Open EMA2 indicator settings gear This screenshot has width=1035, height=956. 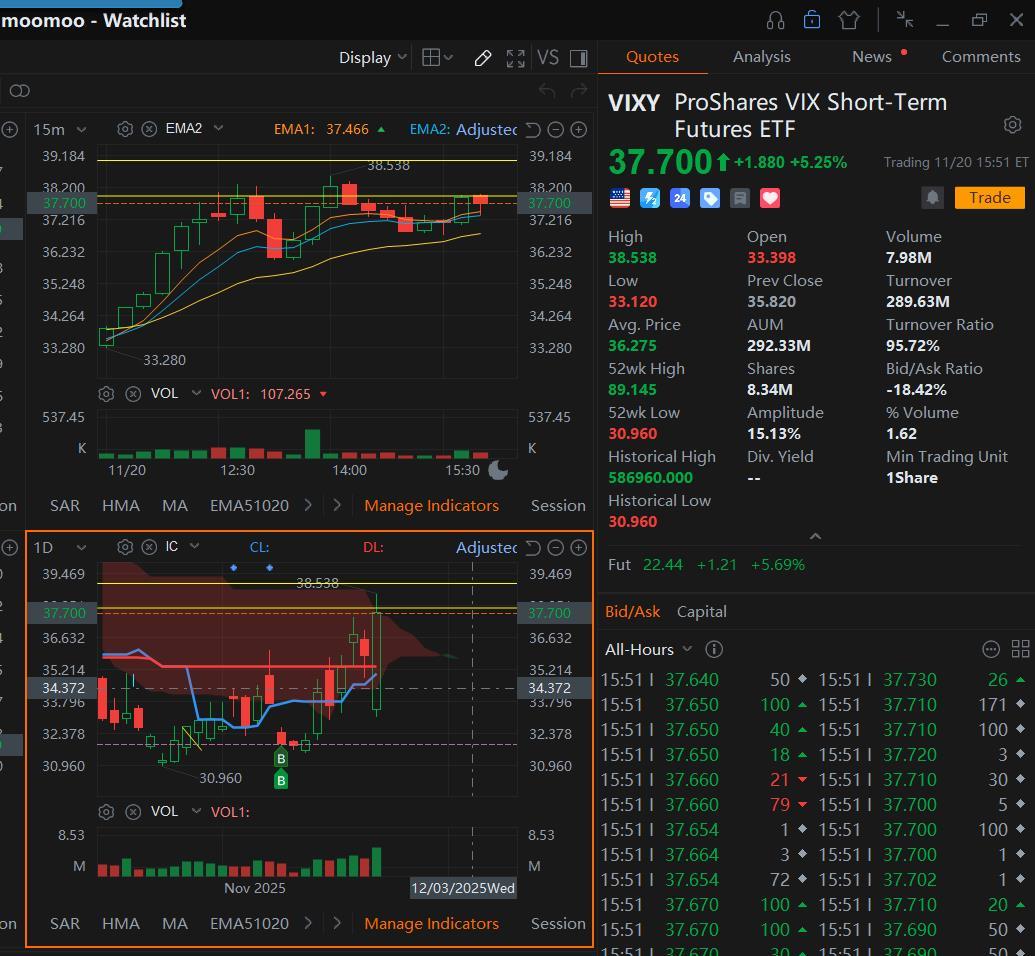pos(125,129)
